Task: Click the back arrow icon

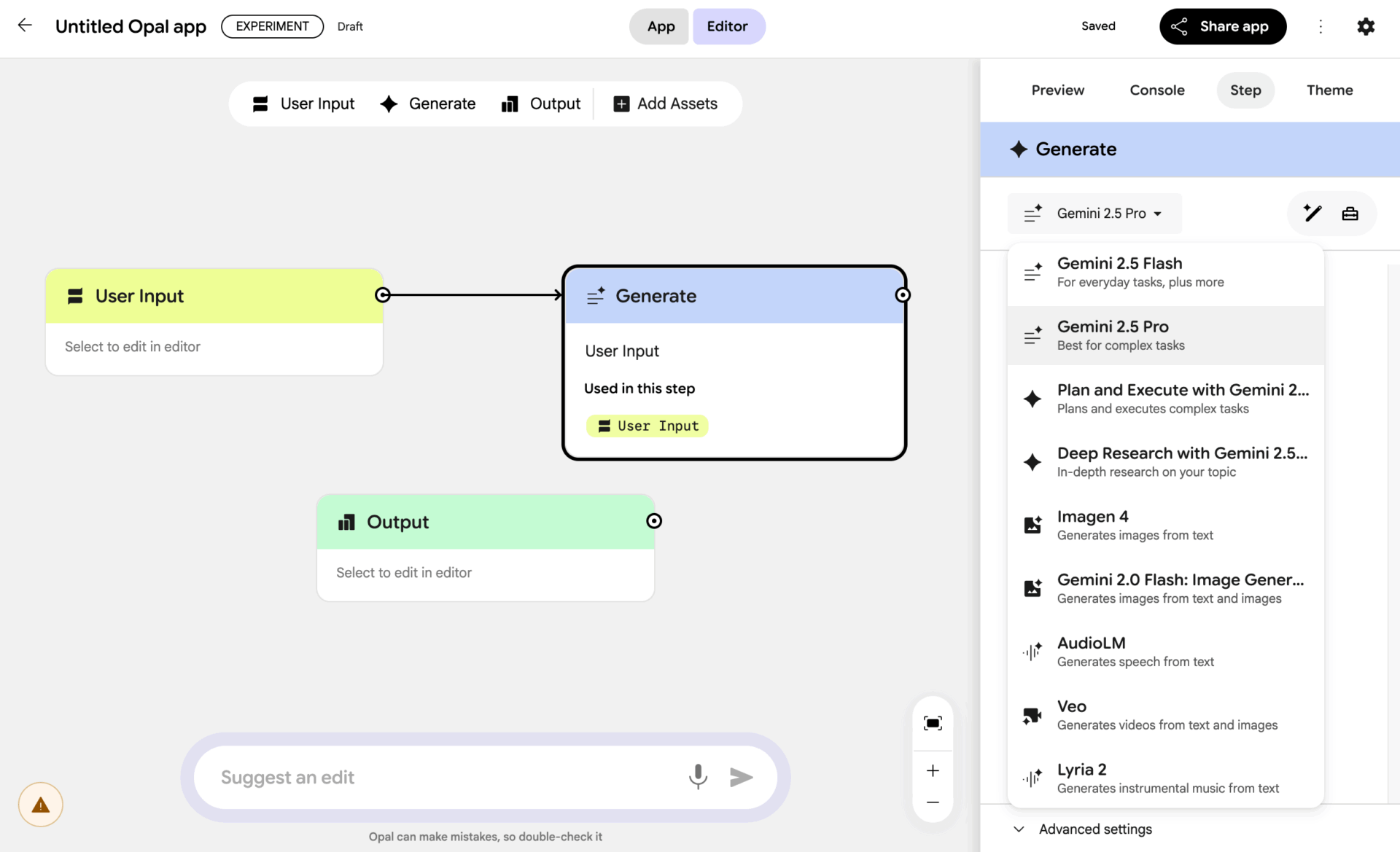Action: pos(25,26)
